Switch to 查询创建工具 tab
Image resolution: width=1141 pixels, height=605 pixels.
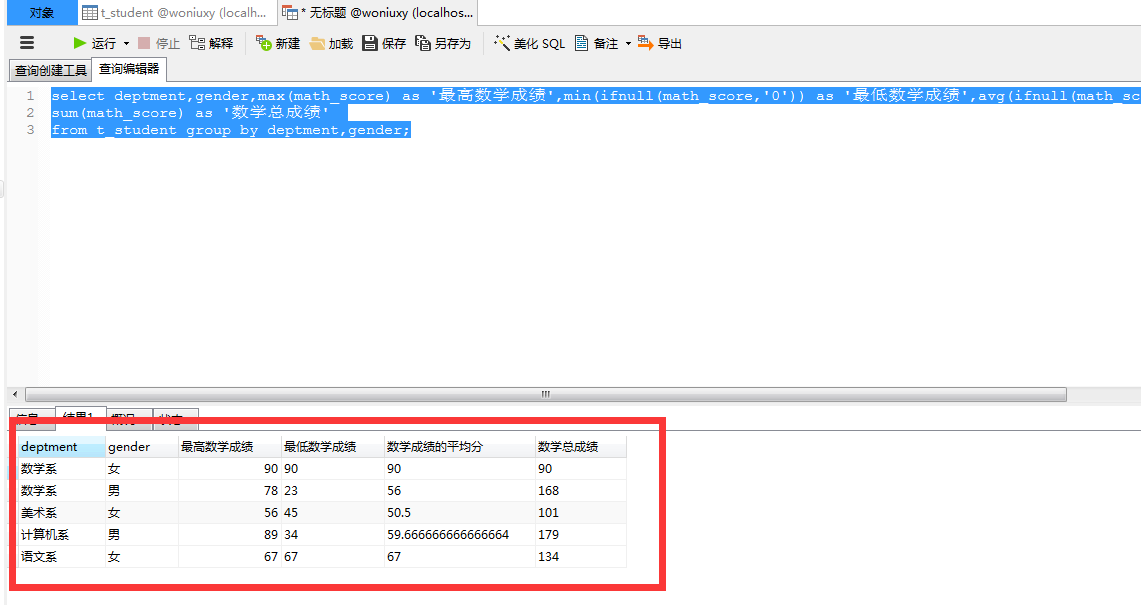(x=50, y=70)
